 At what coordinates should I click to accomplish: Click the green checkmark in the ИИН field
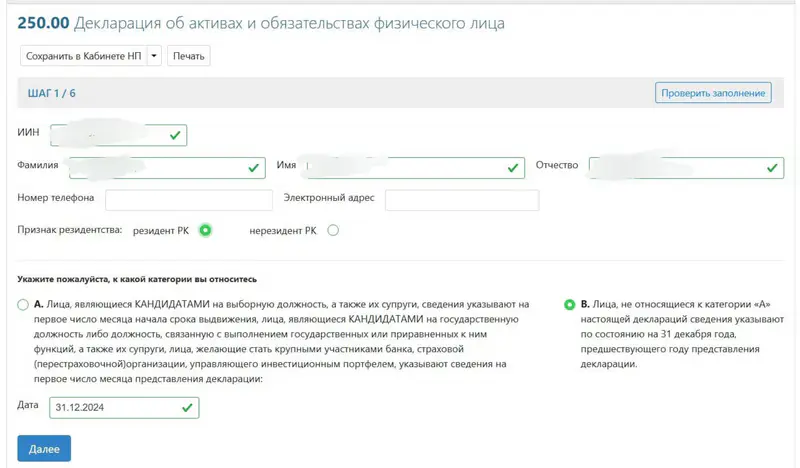click(x=175, y=135)
